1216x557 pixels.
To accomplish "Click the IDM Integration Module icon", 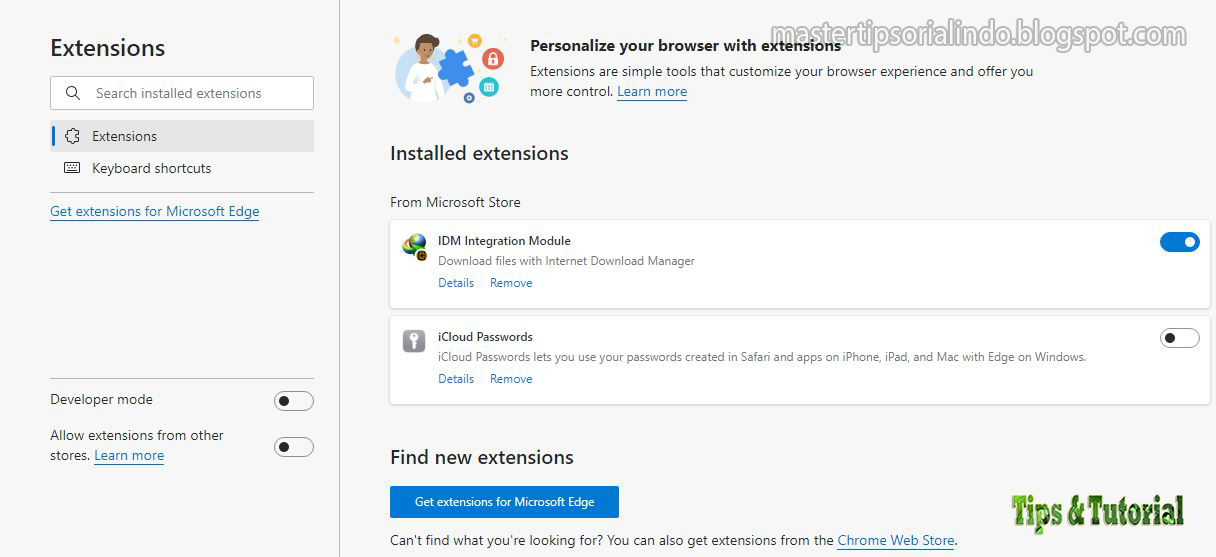I will 414,246.
